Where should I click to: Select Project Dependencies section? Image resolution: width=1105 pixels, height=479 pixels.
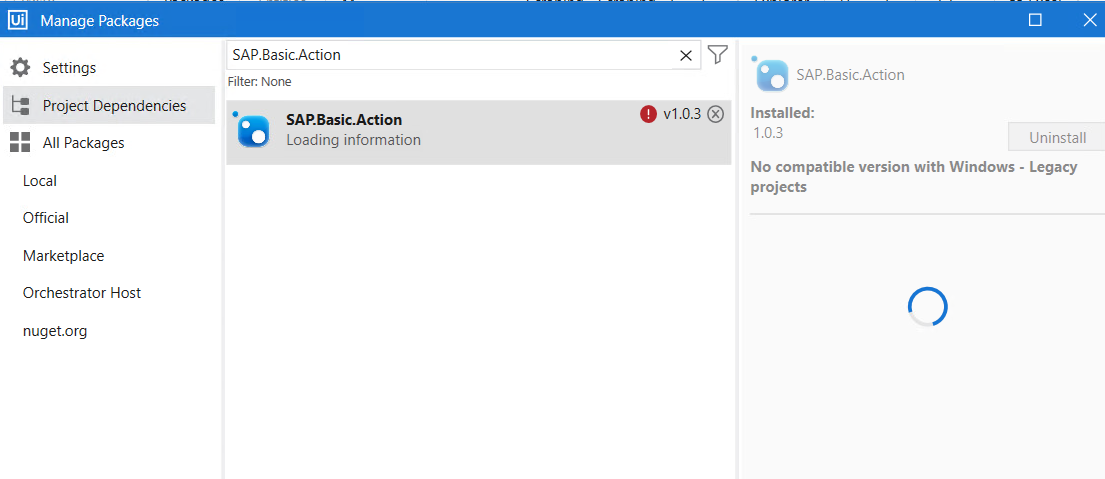pyautogui.click(x=109, y=106)
